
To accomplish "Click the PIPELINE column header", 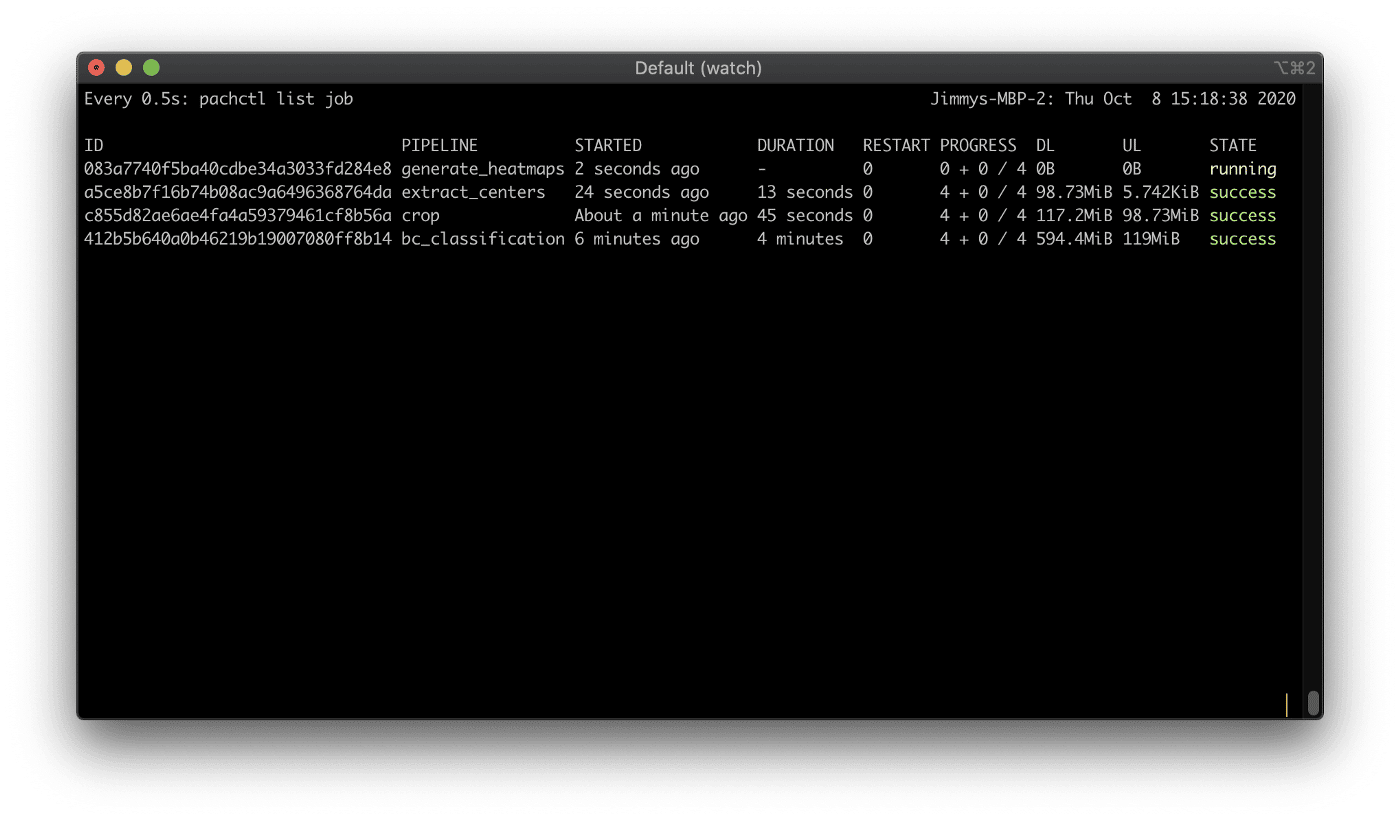I will tap(440, 146).
